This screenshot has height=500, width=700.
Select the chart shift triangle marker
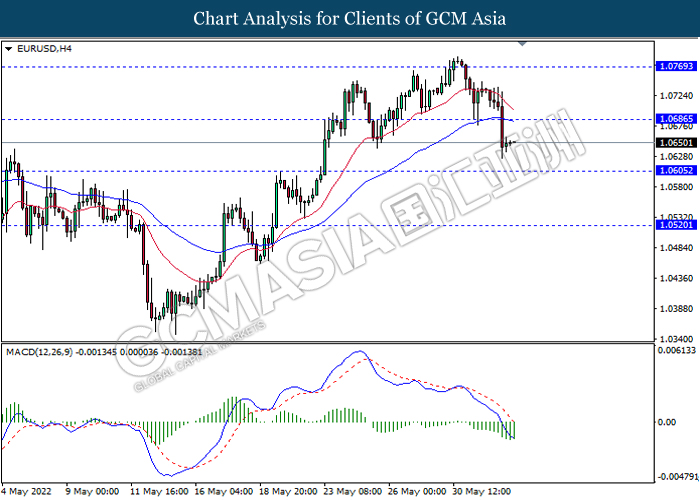point(522,44)
